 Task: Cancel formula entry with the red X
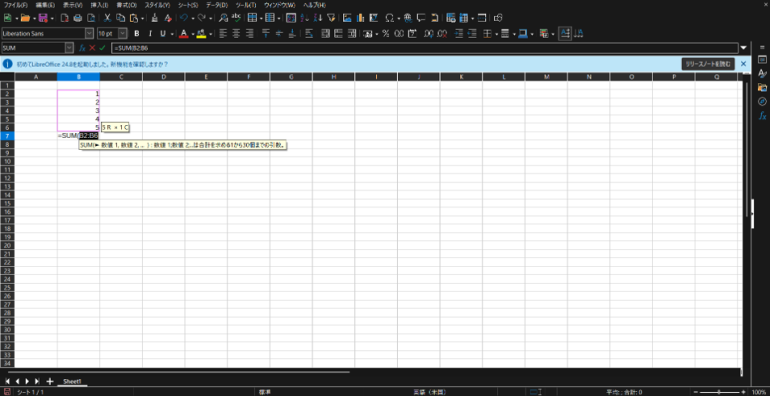pos(92,48)
